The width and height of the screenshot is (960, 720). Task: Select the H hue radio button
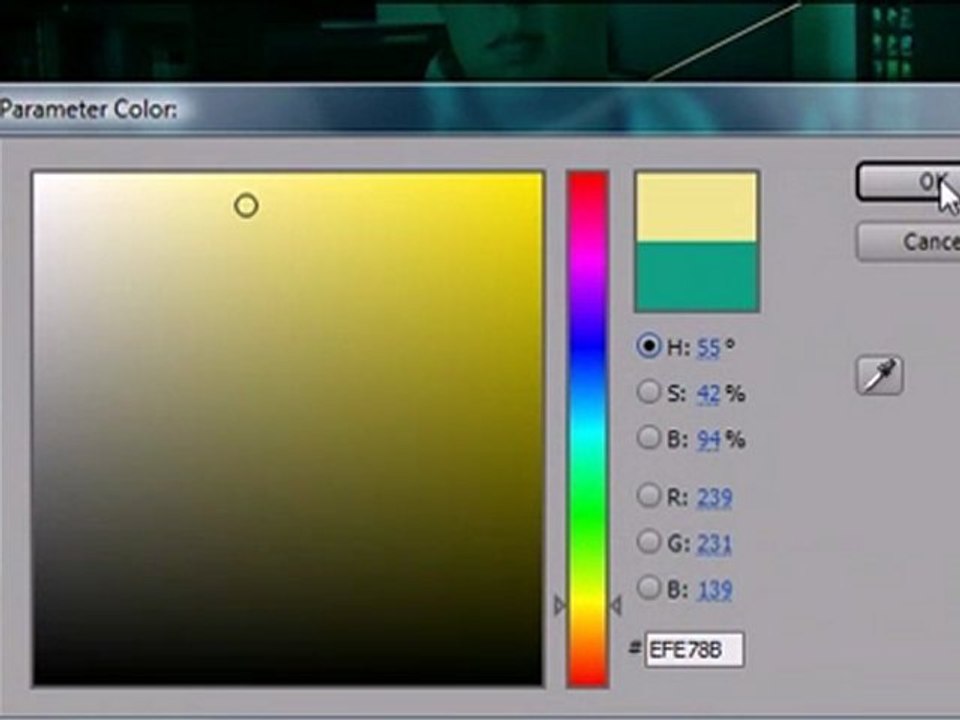click(x=648, y=346)
